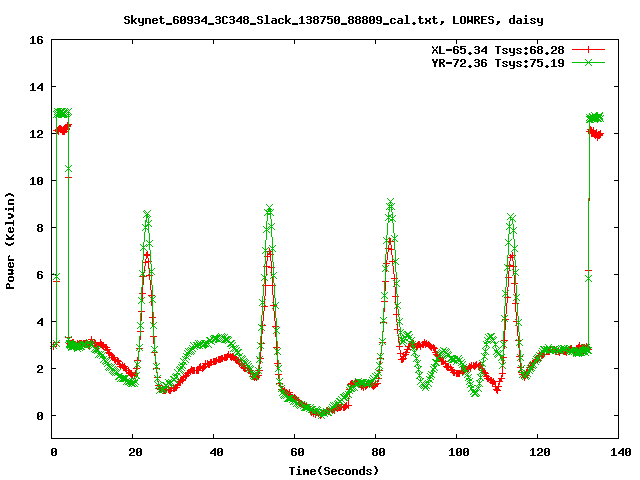Click the red line sample in the legend
The image size is (640, 480).
click(588, 50)
